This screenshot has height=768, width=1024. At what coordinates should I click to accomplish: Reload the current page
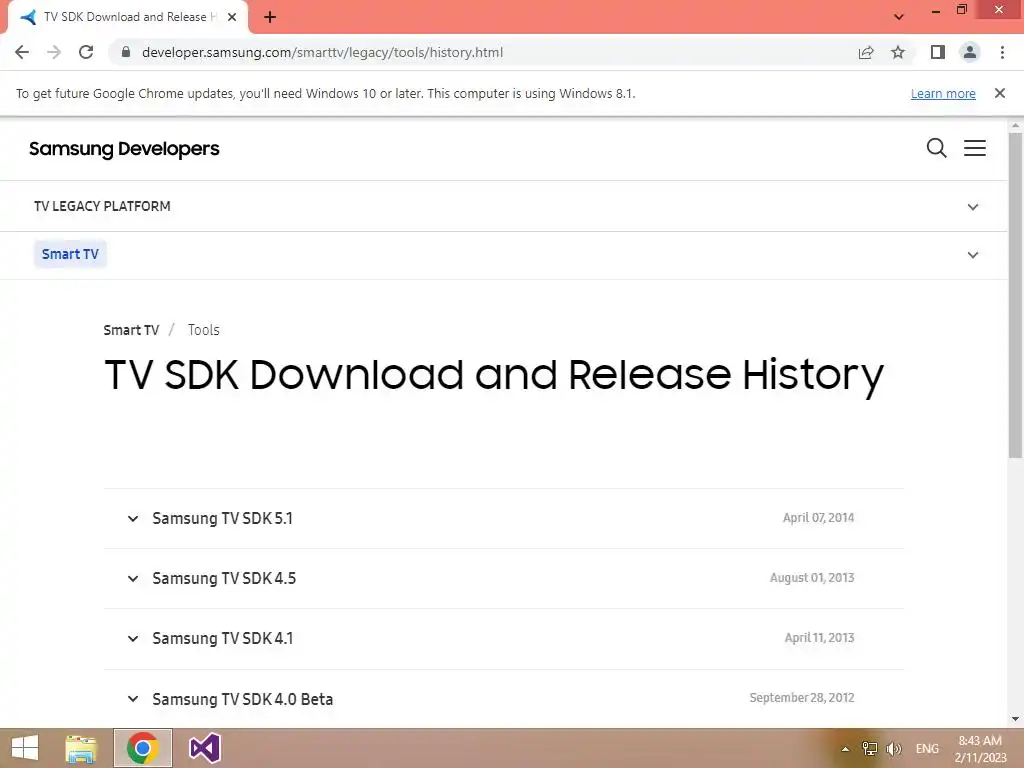(86, 52)
